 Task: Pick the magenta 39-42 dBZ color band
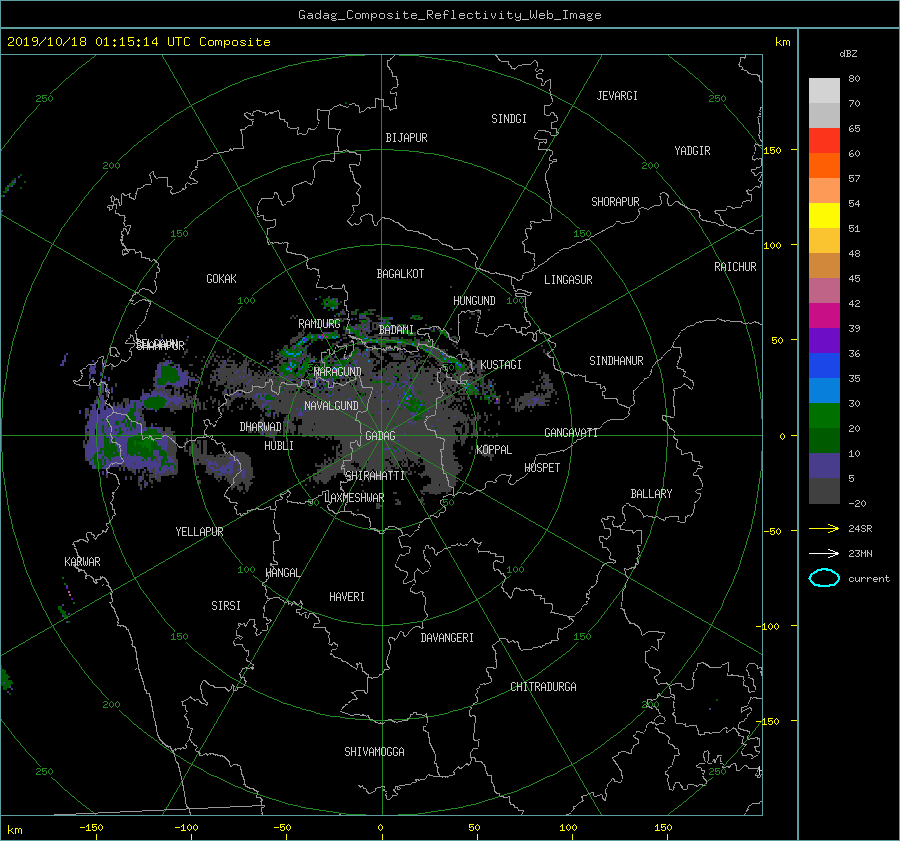point(824,316)
